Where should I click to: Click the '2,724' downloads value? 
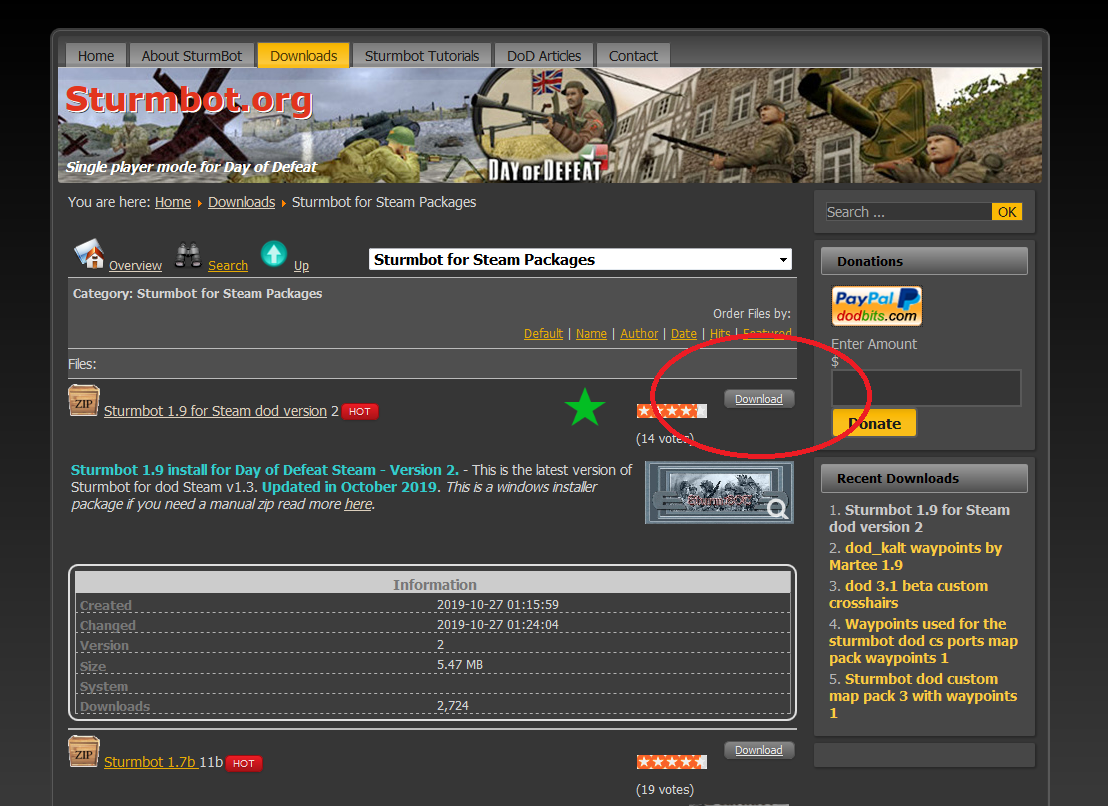point(452,706)
